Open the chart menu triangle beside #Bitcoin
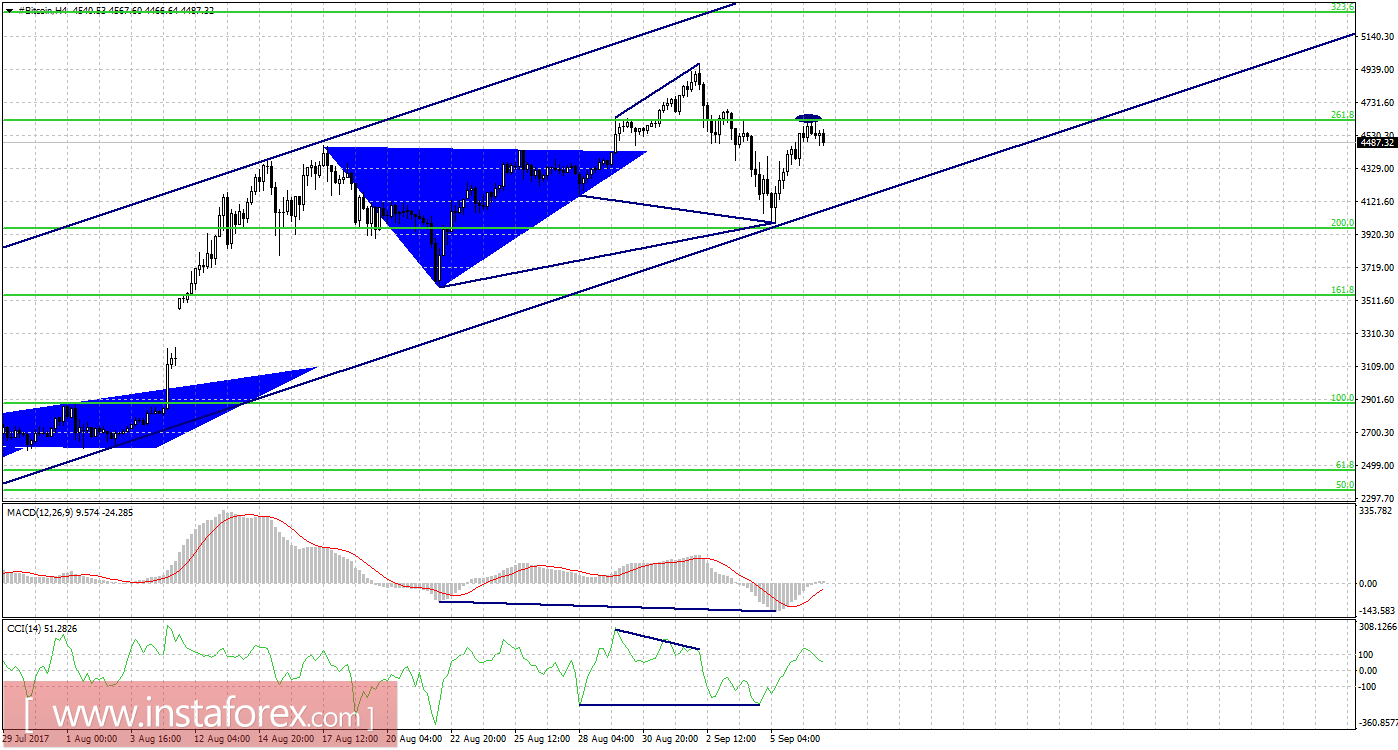Image resolution: width=1398 pixels, height=750 pixels. [8, 10]
